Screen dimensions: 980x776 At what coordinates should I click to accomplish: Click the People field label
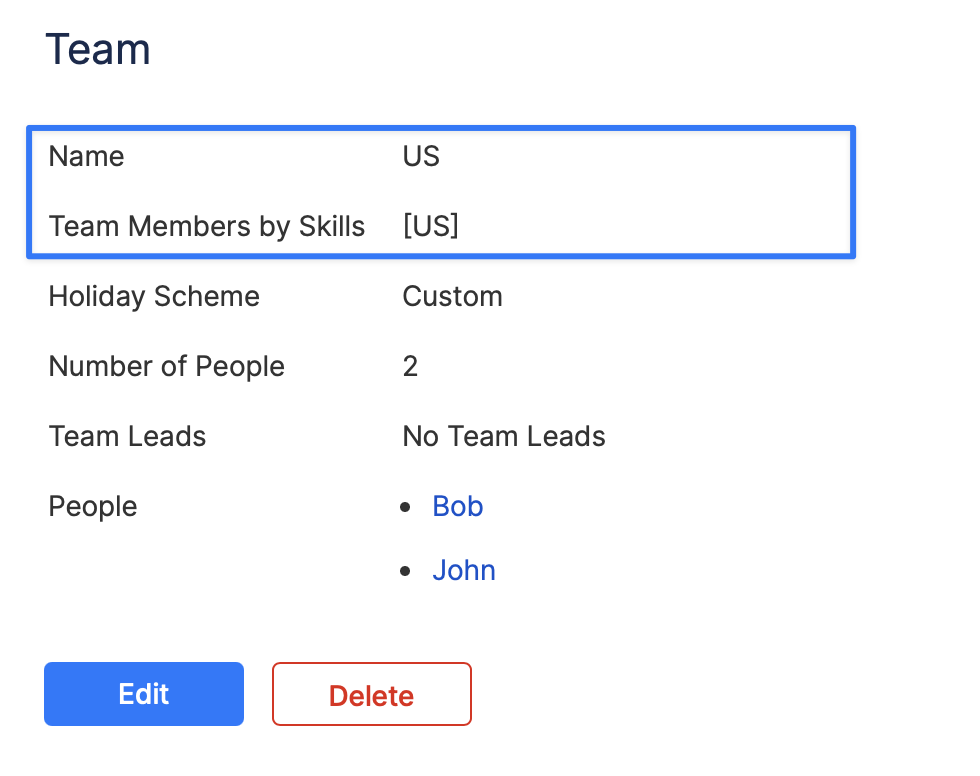coord(93,506)
